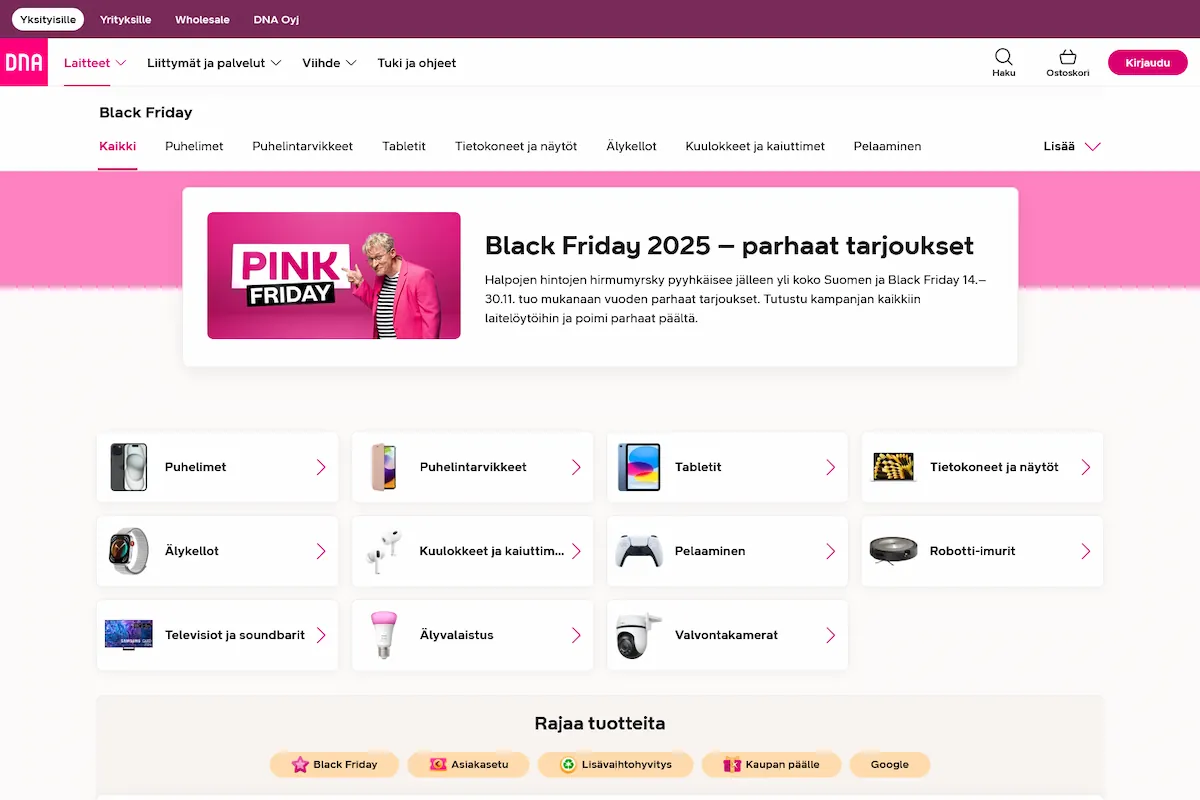The height and width of the screenshot is (800, 1200).
Task: Click the DNA logo home icon
Action: 24,62
